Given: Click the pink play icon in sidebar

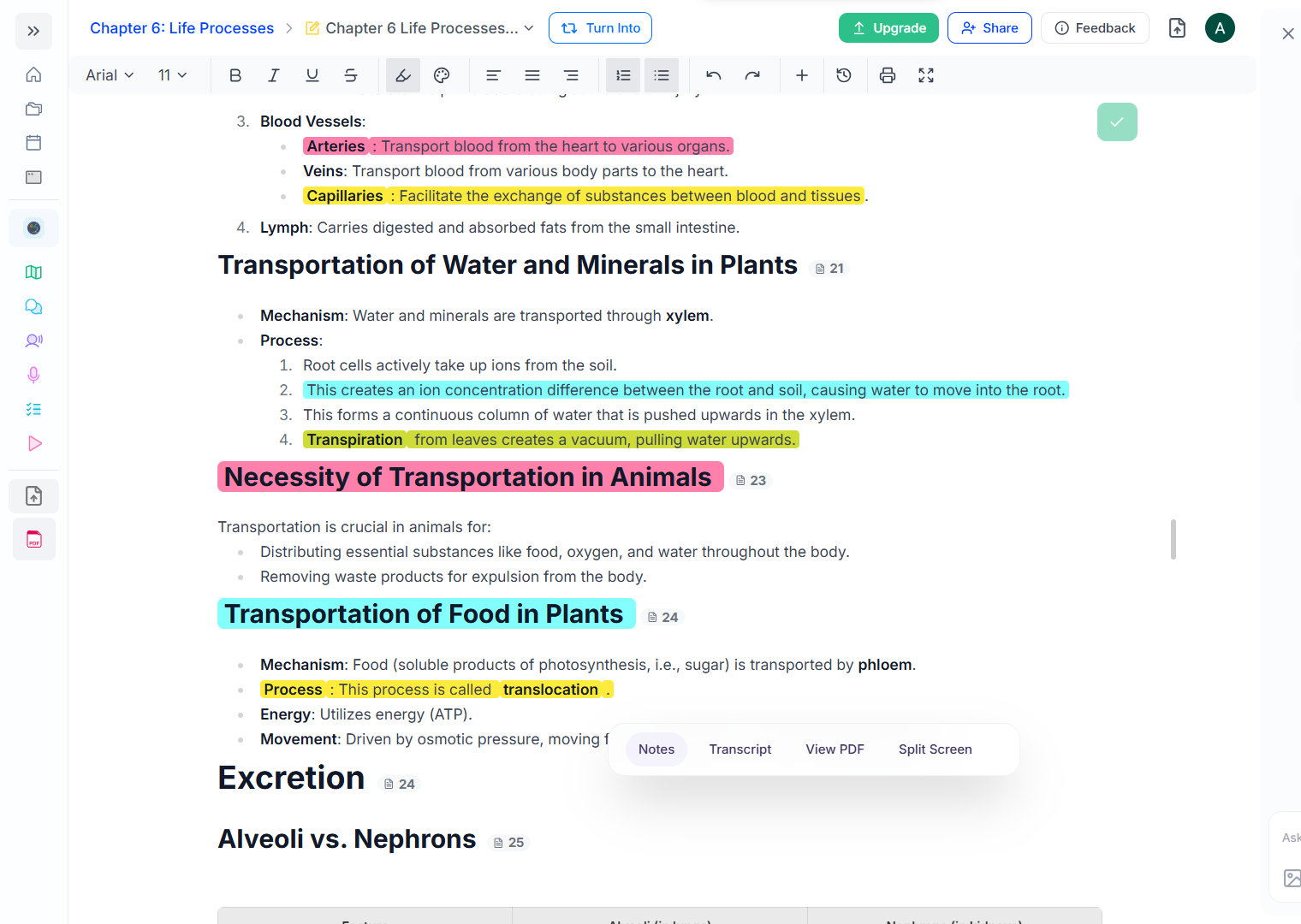Looking at the screenshot, I should pos(33,443).
